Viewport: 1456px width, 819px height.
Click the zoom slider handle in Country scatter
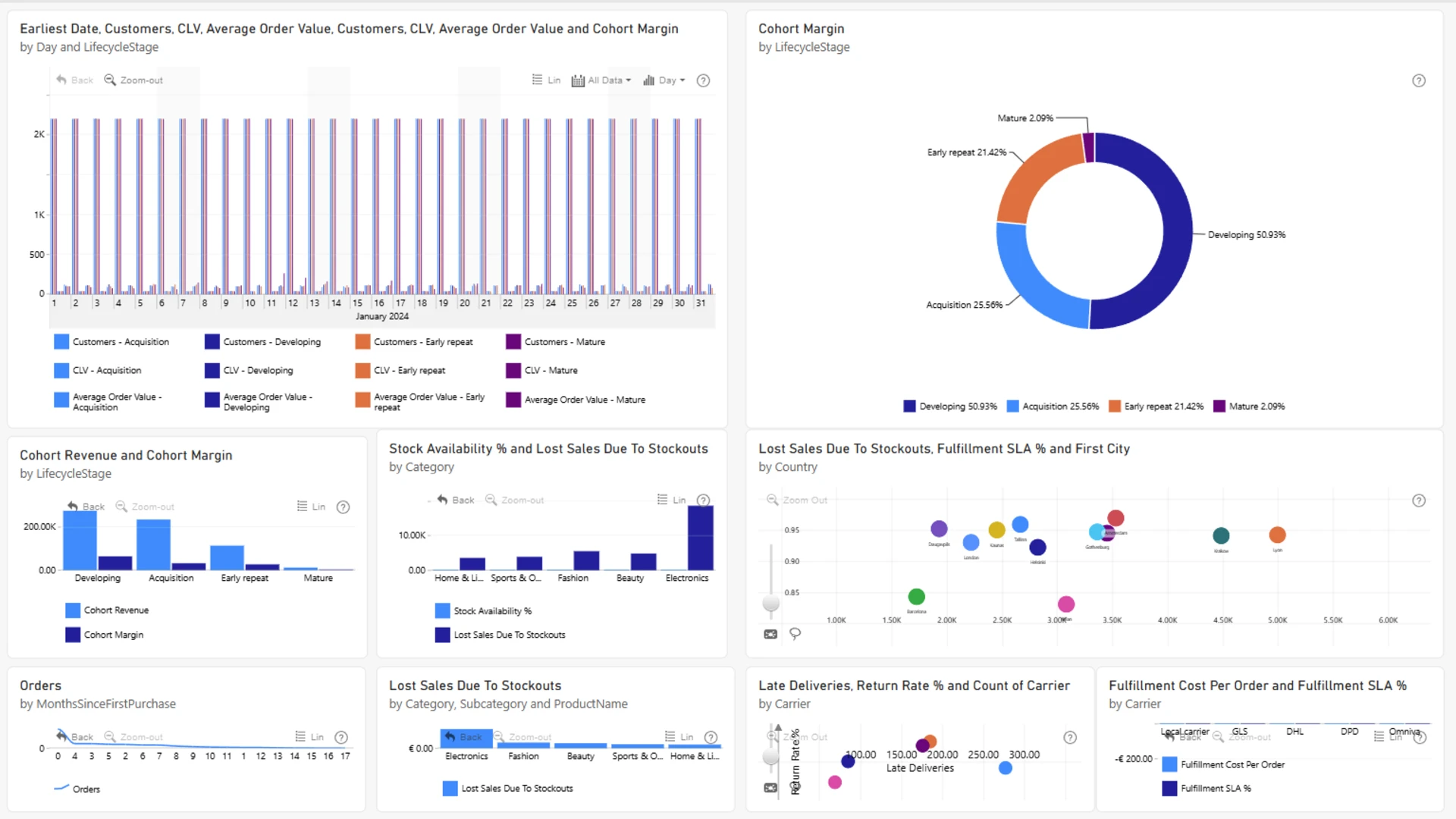pos(771,603)
